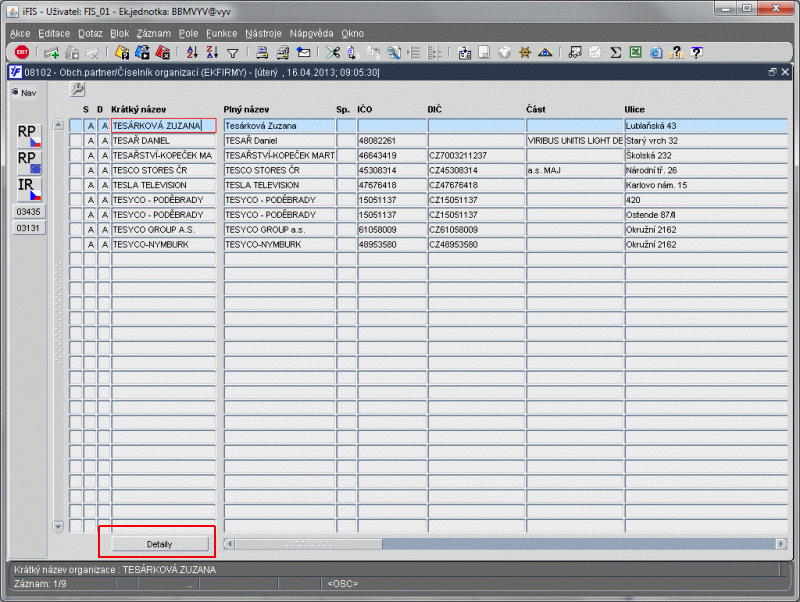
Task: Click the Internet Explorer browser icon
Action: 656,53
